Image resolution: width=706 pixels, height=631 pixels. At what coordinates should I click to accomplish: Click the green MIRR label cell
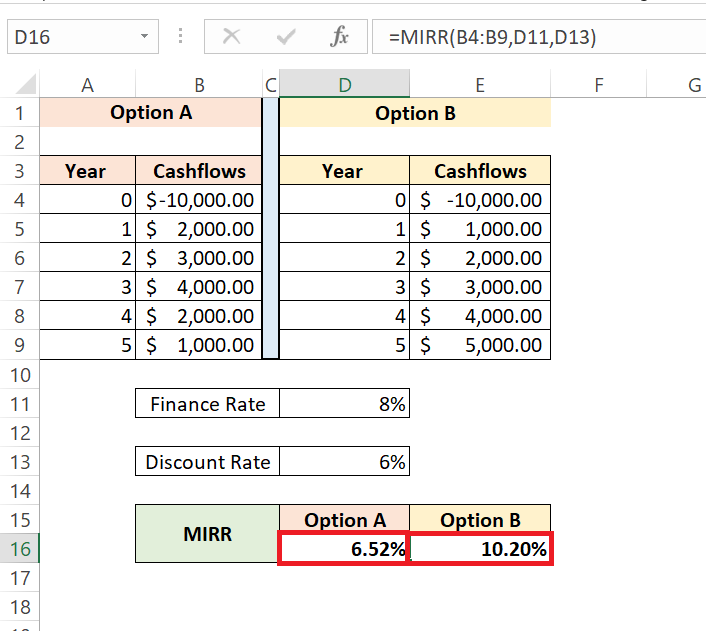pos(207,534)
